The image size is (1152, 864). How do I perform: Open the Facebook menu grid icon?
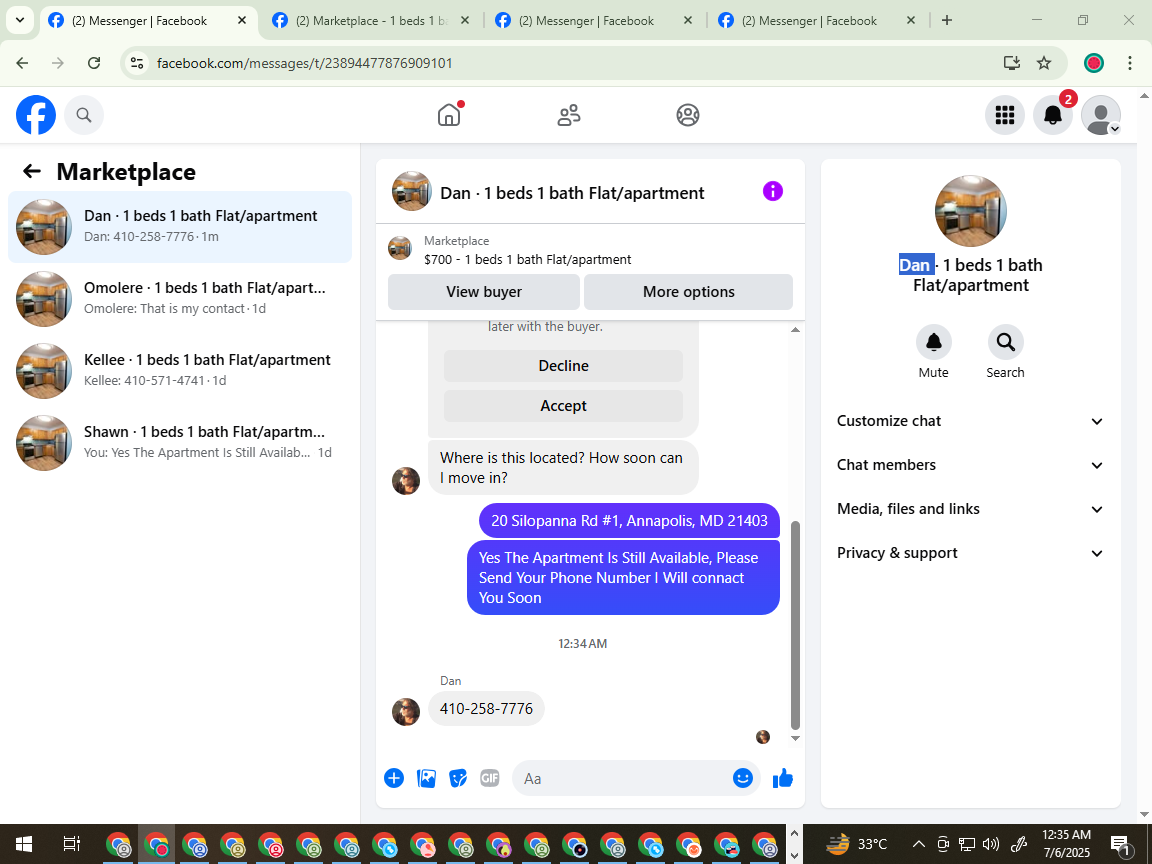pos(1004,115)
